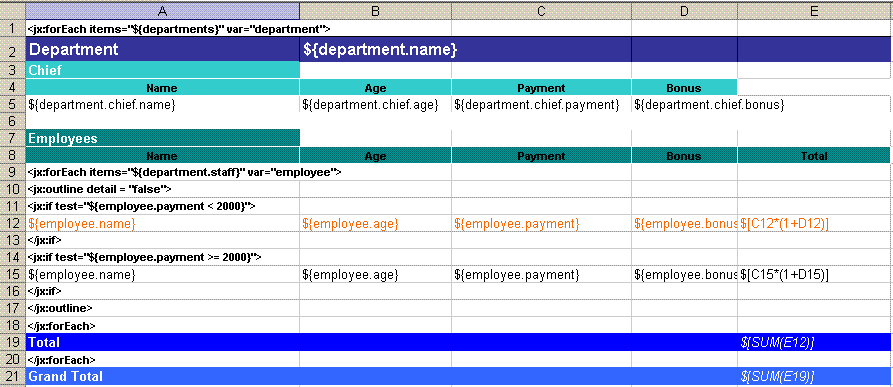Select the jx:outline detail tag cell

point(163,189)
